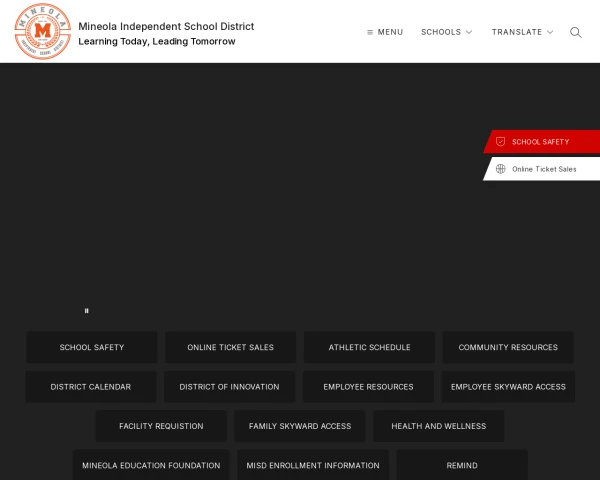Pause the slideshow with the pause icon

point(87,311)
